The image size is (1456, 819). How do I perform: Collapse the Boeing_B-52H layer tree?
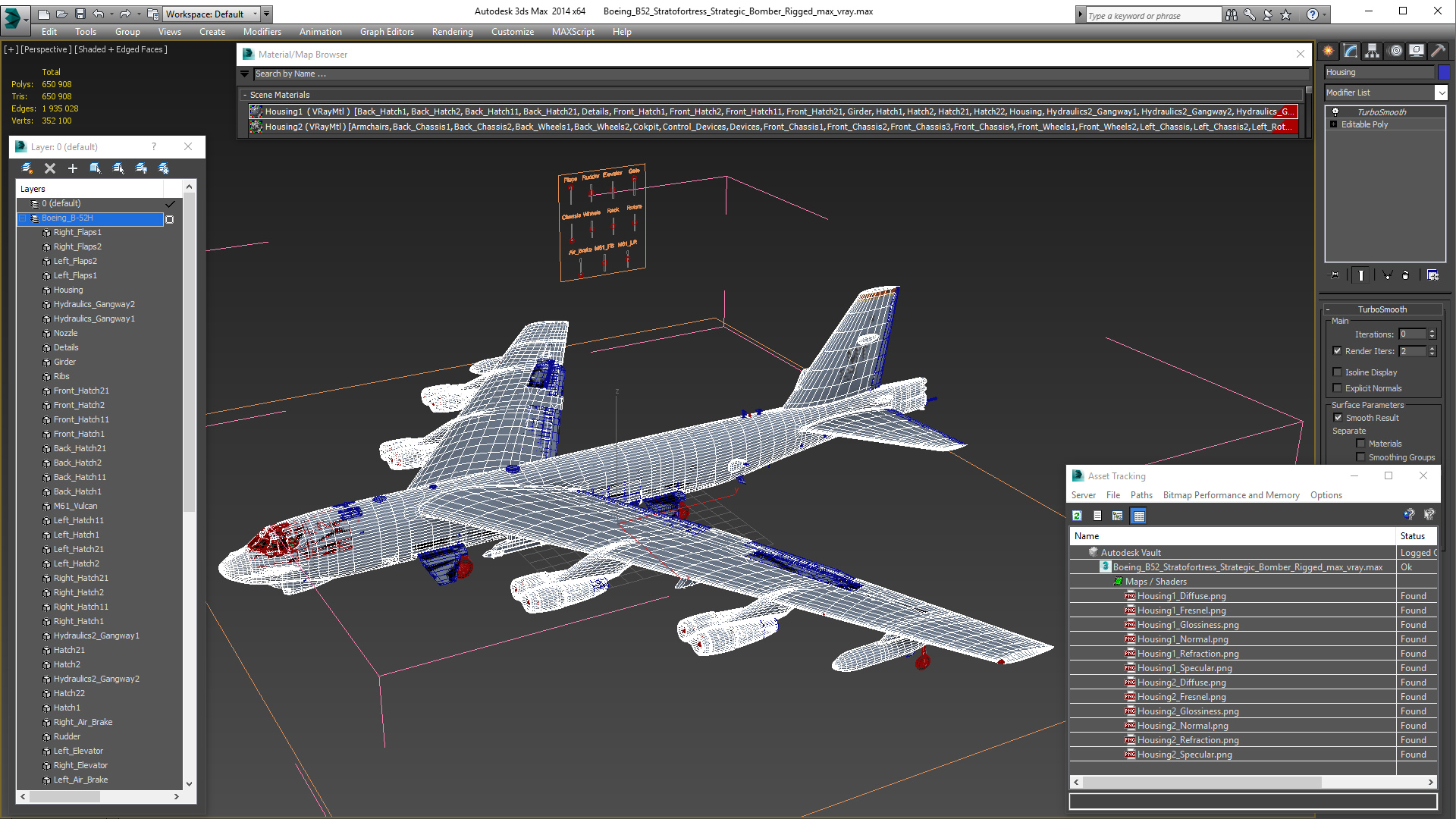pos(23,218)
